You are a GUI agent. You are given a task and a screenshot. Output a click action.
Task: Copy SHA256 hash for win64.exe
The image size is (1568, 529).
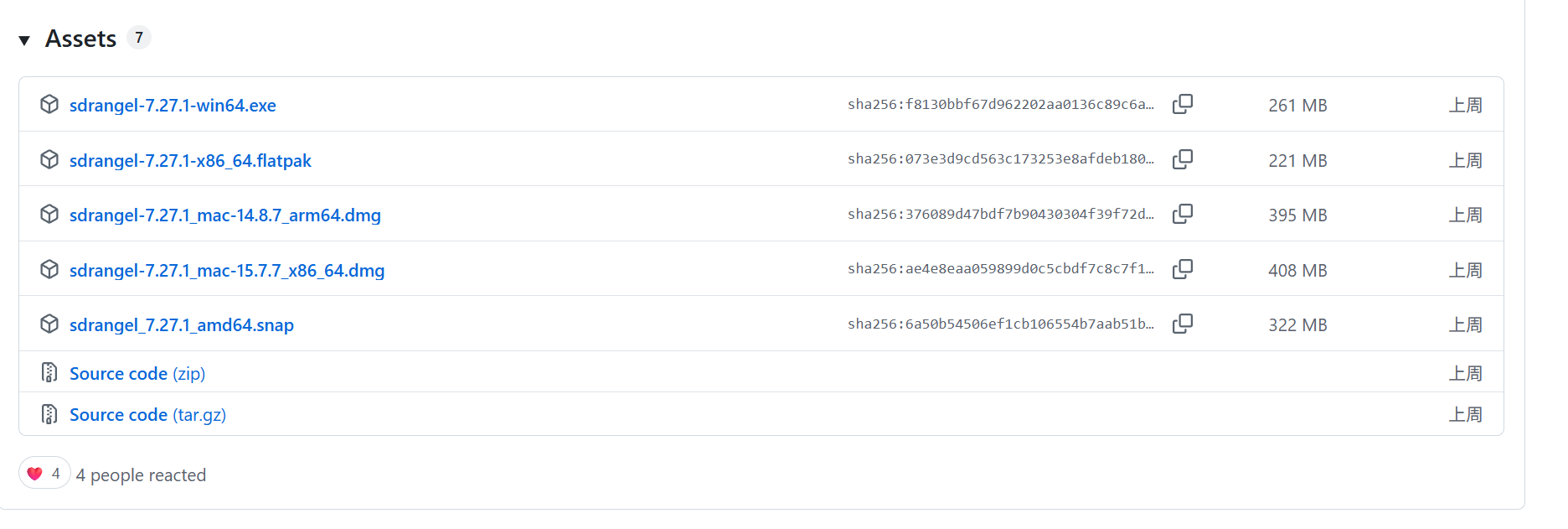point(1183,104)
